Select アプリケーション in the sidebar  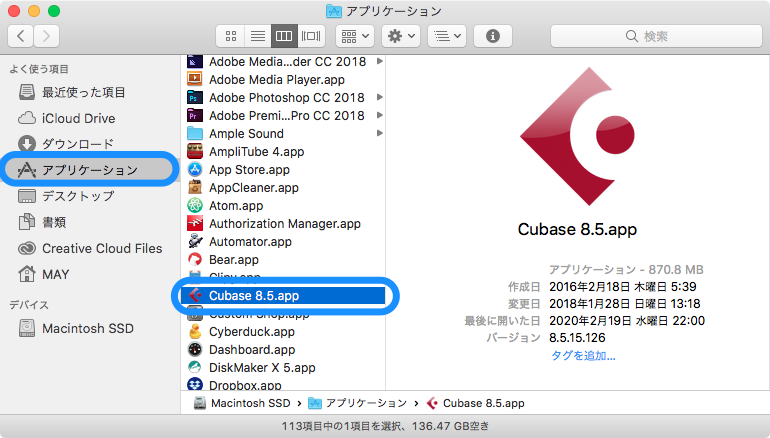(88, 170)
